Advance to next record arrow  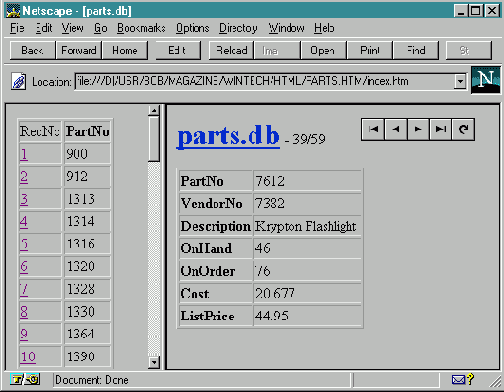pos(418,129)
